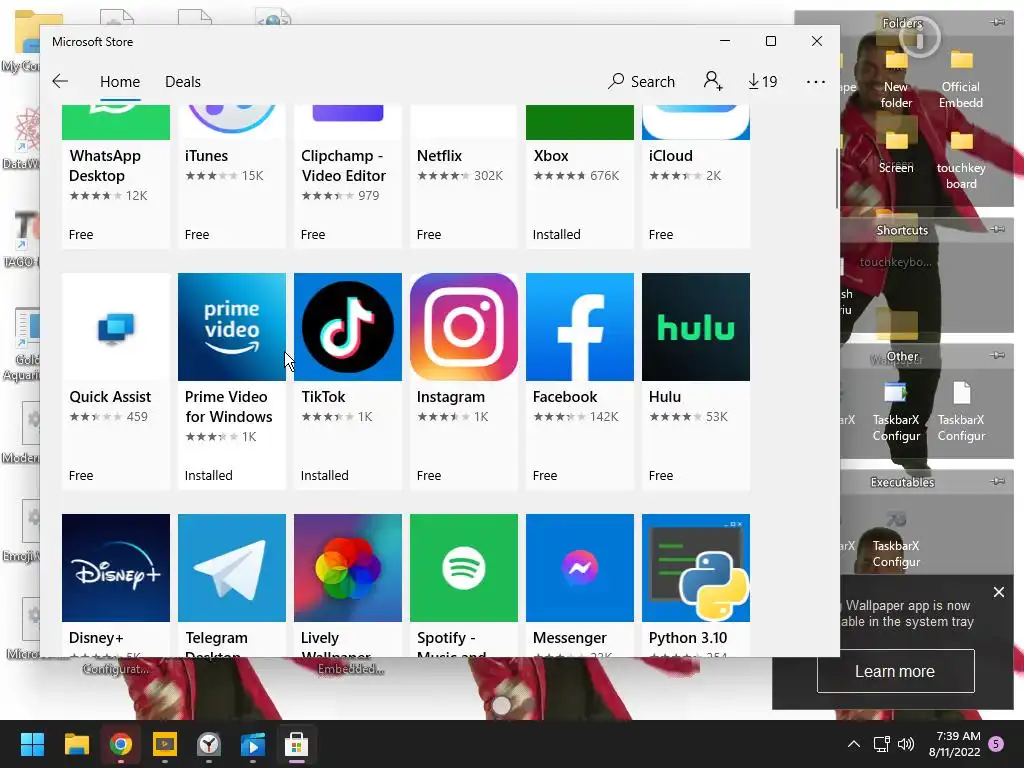Open the yellow slideshow app on the taskbar
This screenshot has height=768, width=1024.
[x=165, y=744]
